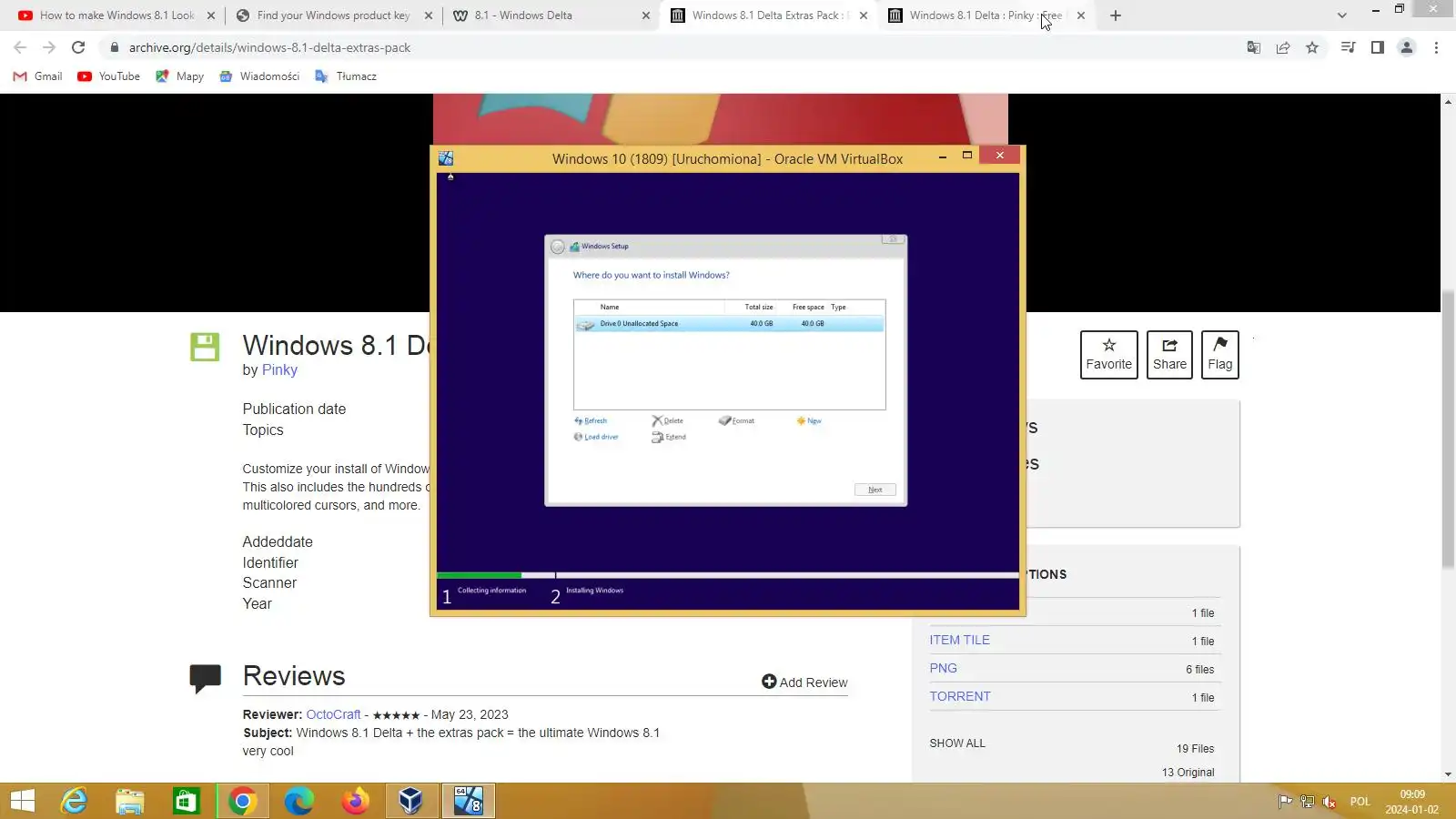
Task: Open the Google Translate icon in address bar
Action: (x=1254, y=47)
